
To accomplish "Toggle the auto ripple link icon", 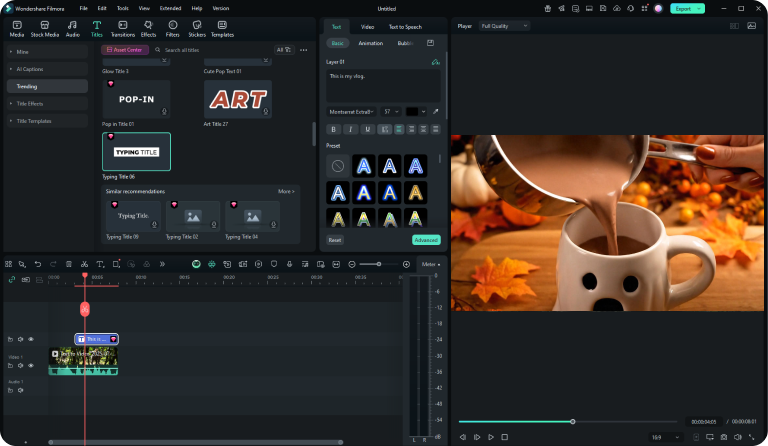I will click(x=12, y=280).
